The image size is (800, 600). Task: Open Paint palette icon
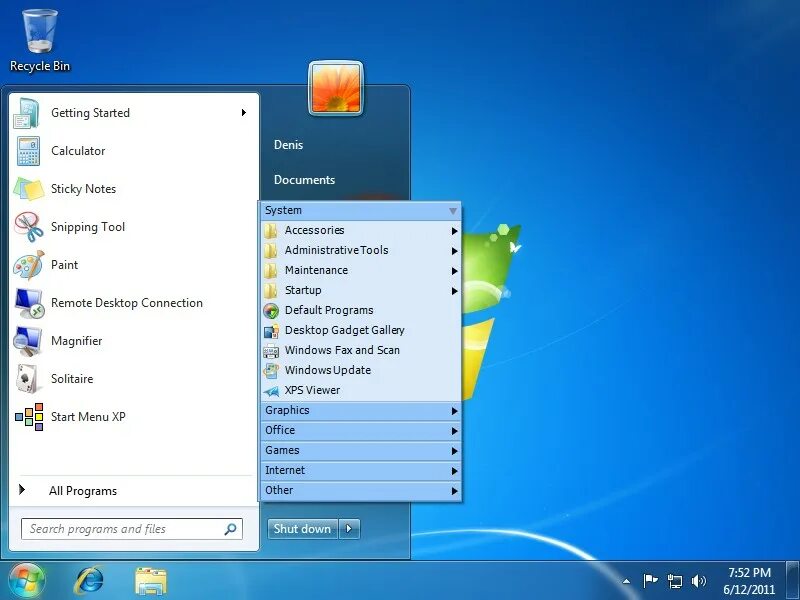[x=29, y=265]
